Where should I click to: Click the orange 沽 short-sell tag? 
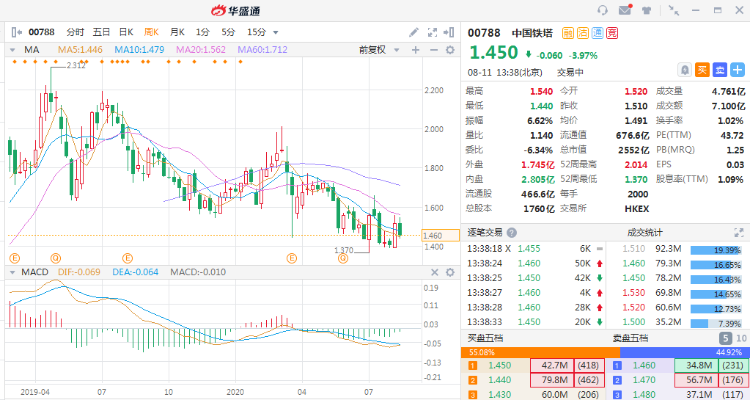583,33
